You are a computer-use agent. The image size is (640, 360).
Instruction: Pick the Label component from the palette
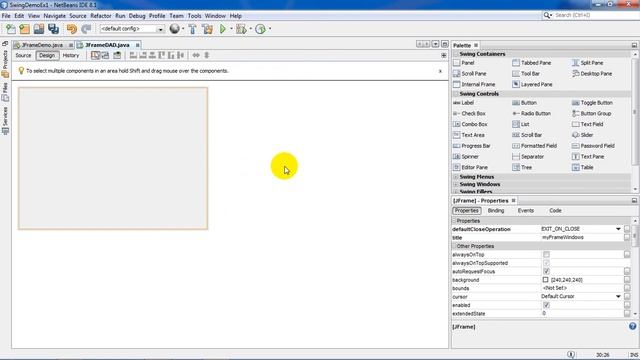(464, 103)
